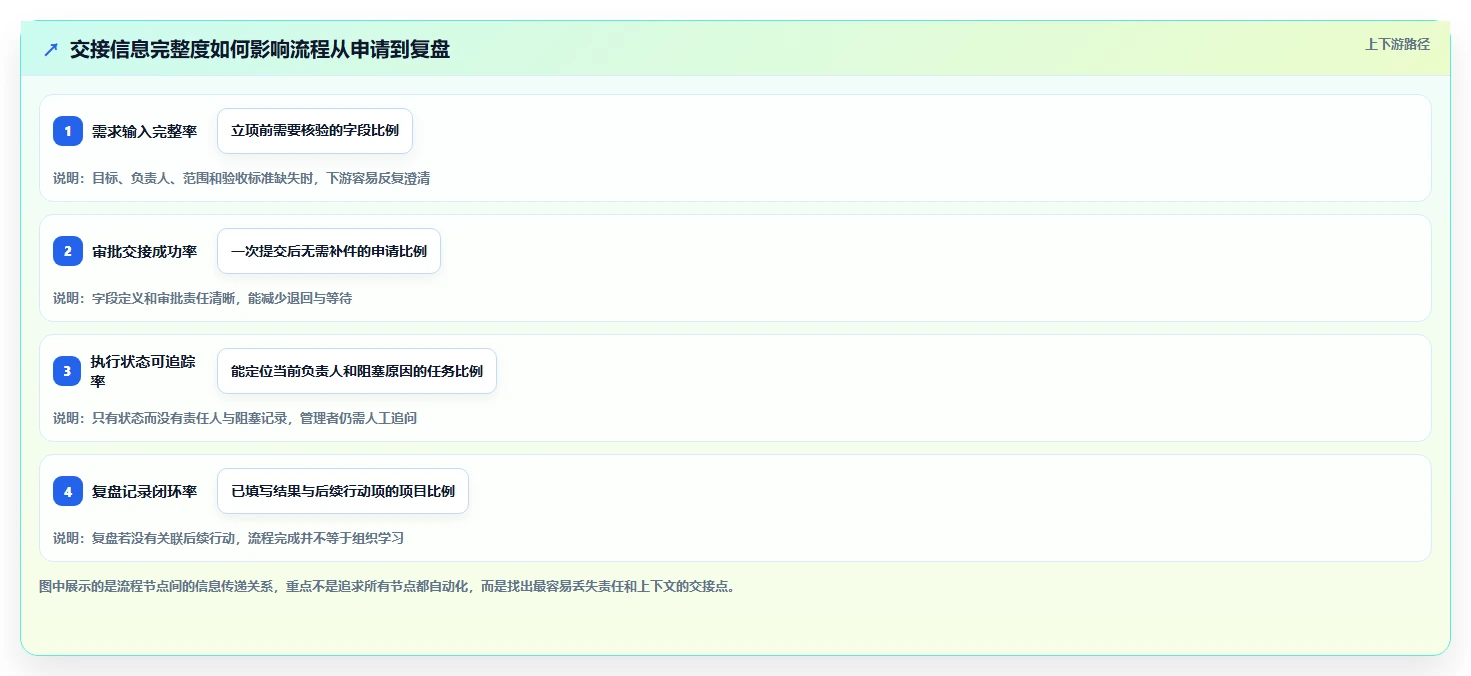Select step number 1 badge
The width and height of the screenshot is (1471, 676).
point(68,131)
